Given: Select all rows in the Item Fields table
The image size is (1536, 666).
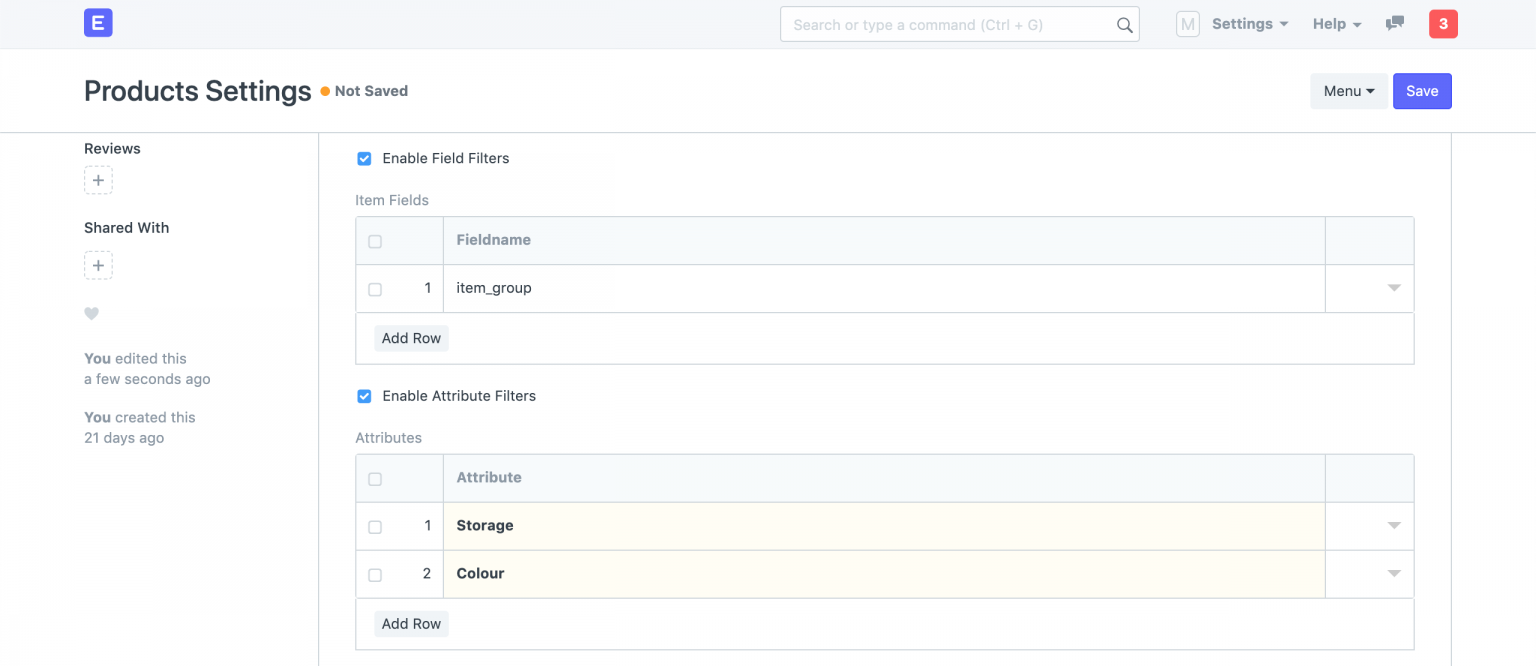Looking at the screenshot, I should 375,241.
